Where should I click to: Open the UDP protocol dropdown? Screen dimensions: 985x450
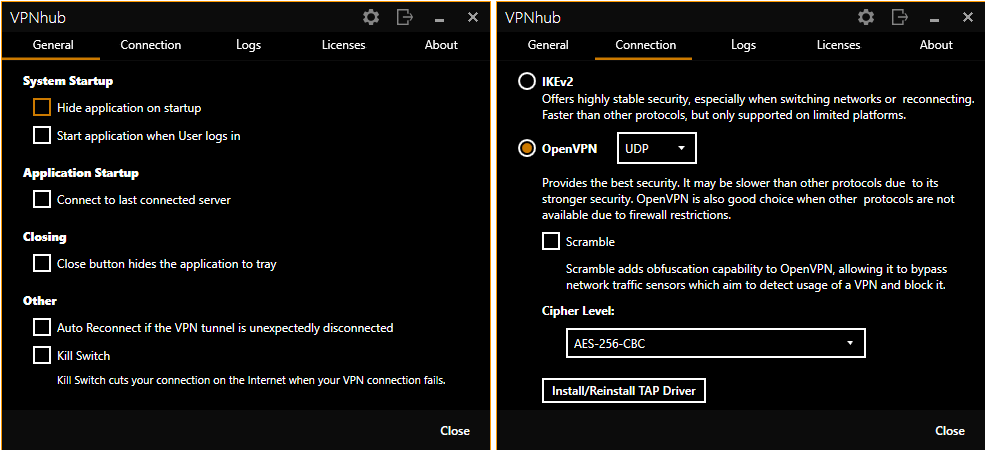tap(657, 148)
